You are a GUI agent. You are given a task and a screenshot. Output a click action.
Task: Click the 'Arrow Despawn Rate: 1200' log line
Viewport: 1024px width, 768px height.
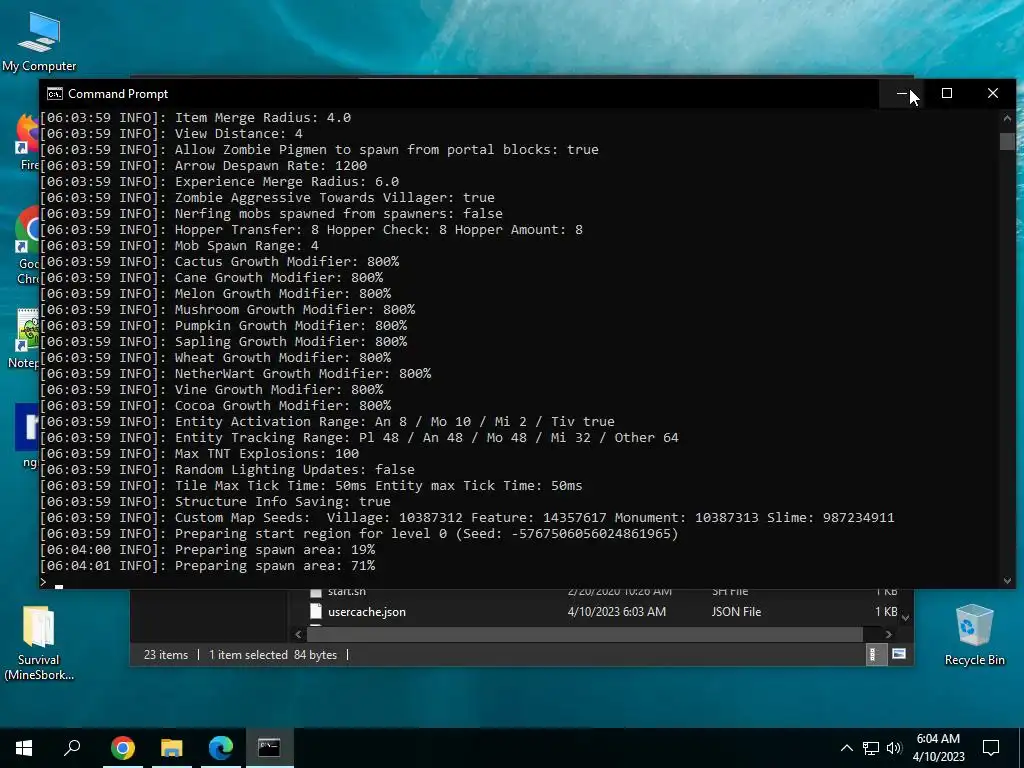coord(203,165)
